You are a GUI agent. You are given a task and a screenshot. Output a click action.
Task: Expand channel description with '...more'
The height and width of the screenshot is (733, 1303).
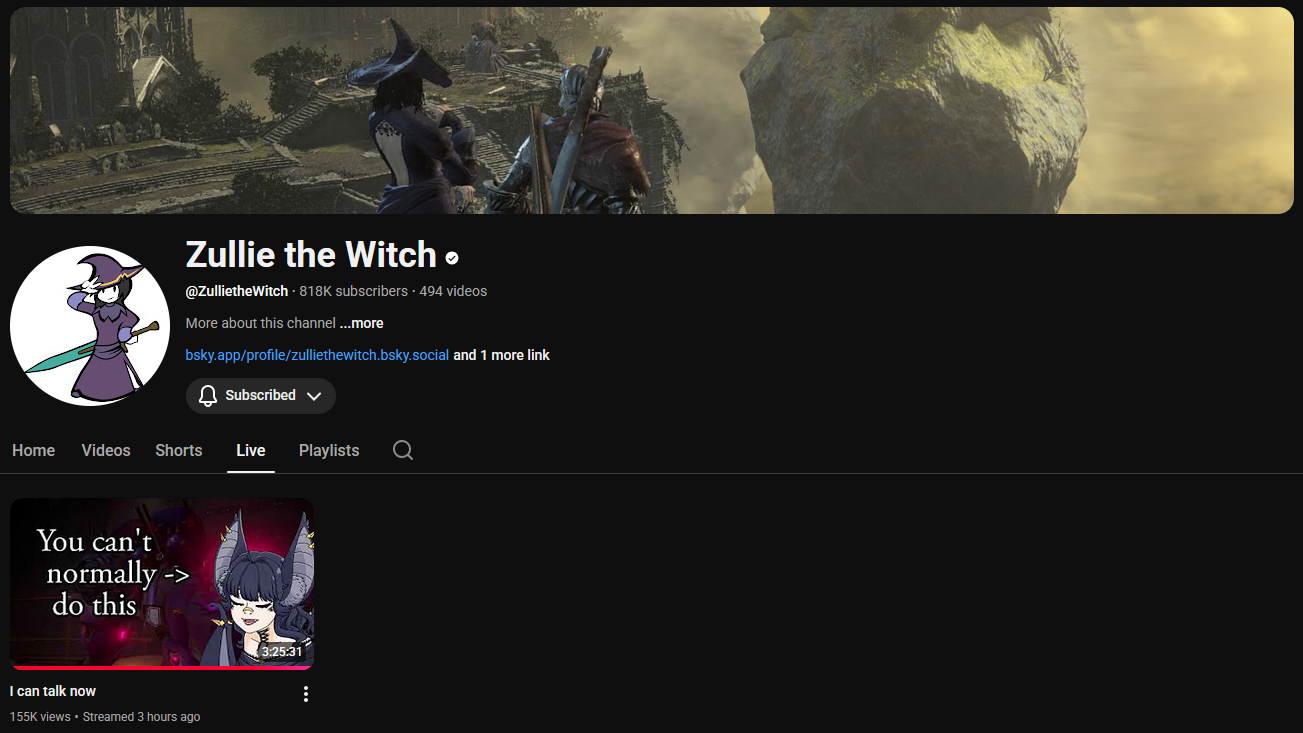coord(361,323)
